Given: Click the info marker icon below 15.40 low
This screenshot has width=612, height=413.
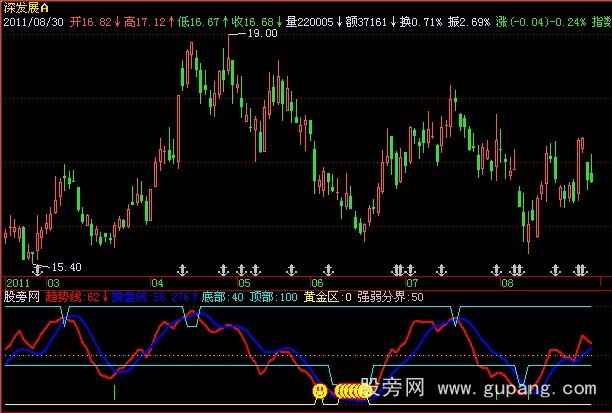Looking at the screenshot, I should pos(38,270).
